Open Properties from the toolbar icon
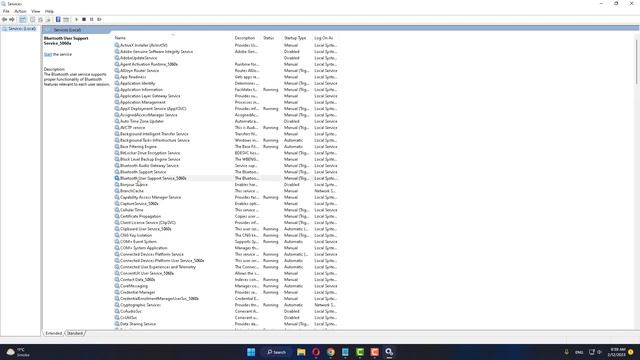 pos(33,20)
